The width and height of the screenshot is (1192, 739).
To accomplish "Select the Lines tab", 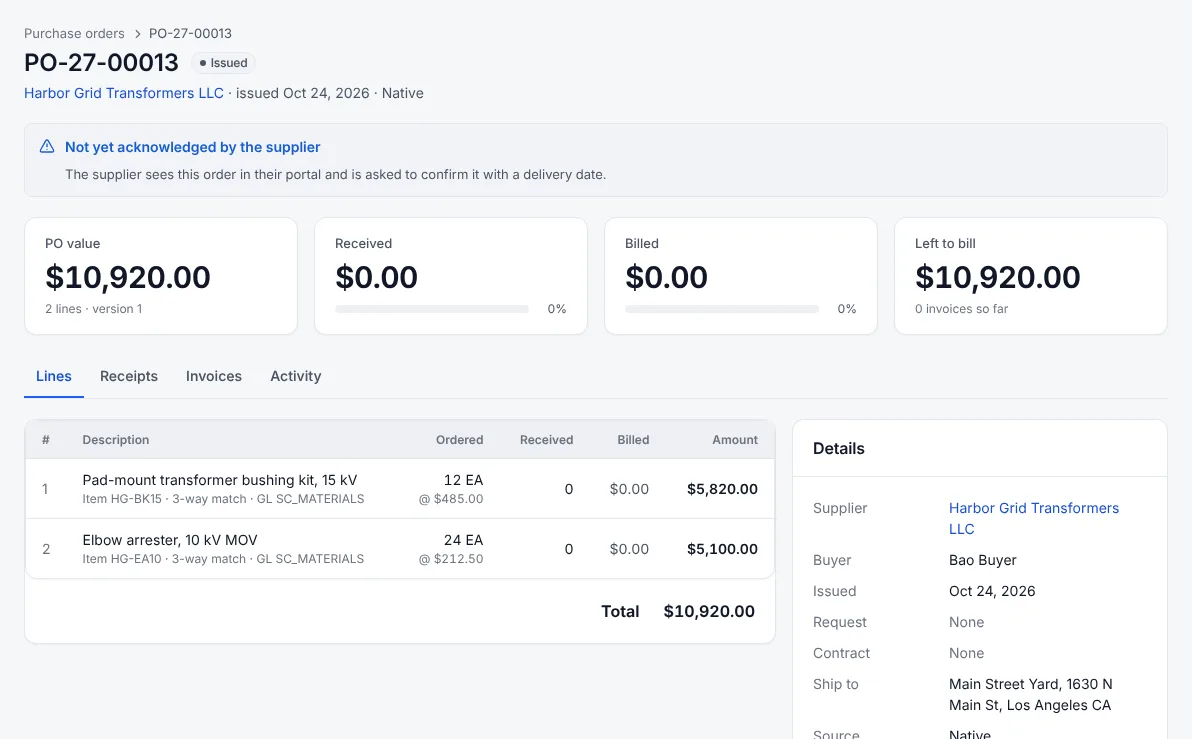I will click(x=54, y=376).
